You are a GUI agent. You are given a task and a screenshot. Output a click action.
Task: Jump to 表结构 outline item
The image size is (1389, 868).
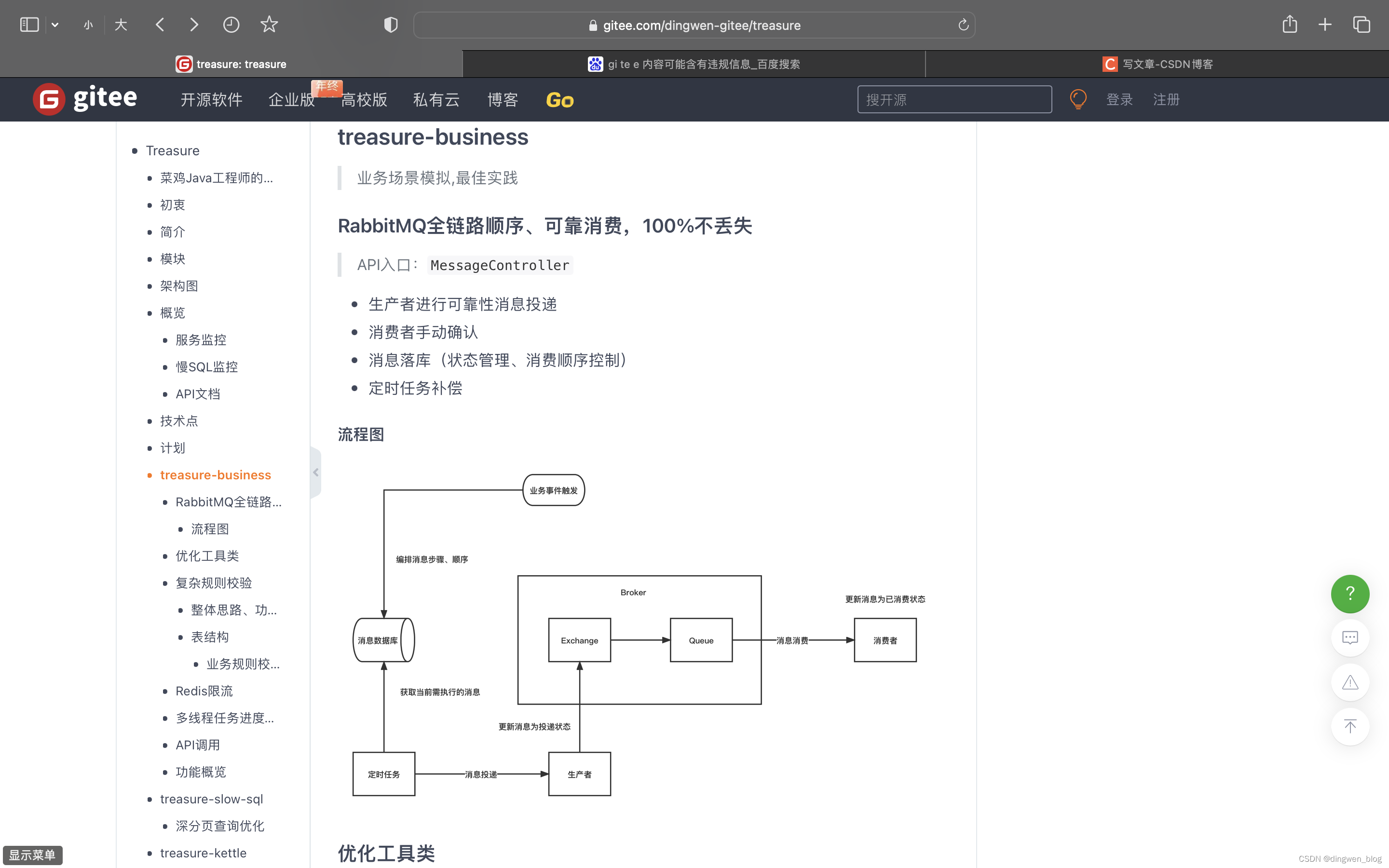[210, 637]
